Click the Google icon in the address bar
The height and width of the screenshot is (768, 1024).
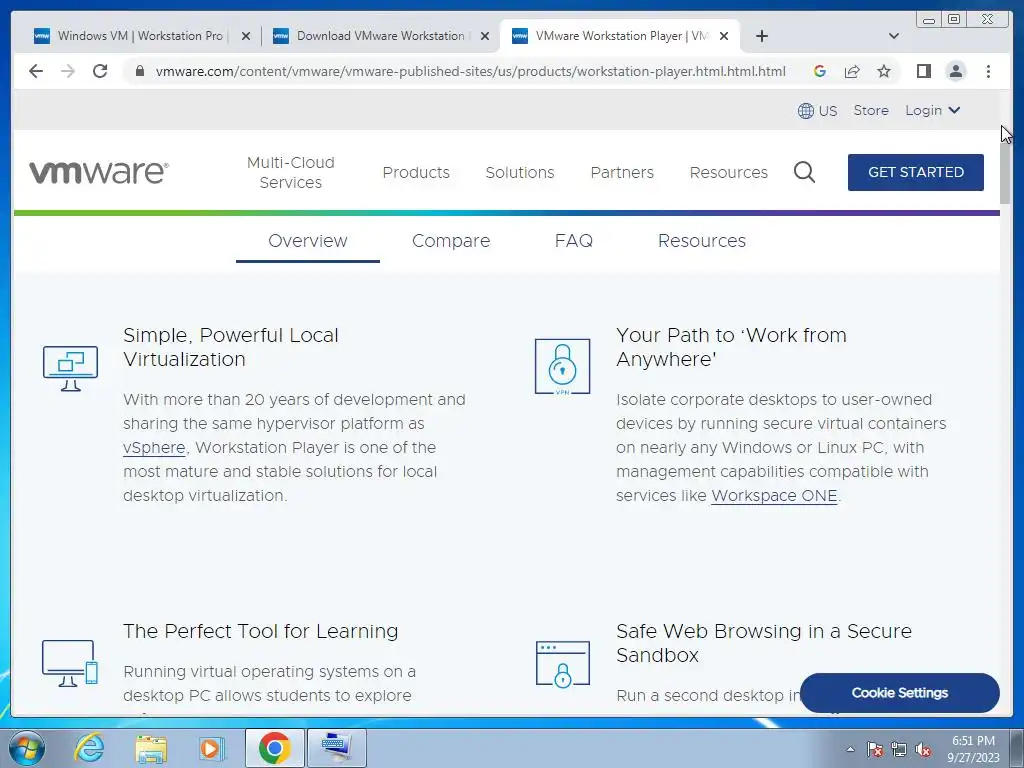tap(820, 71)
